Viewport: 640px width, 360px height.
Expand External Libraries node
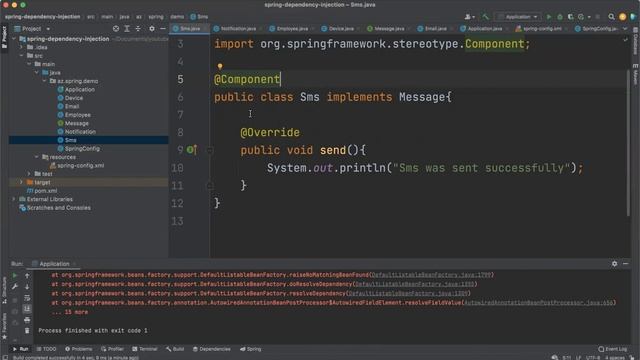click(14, 199)
